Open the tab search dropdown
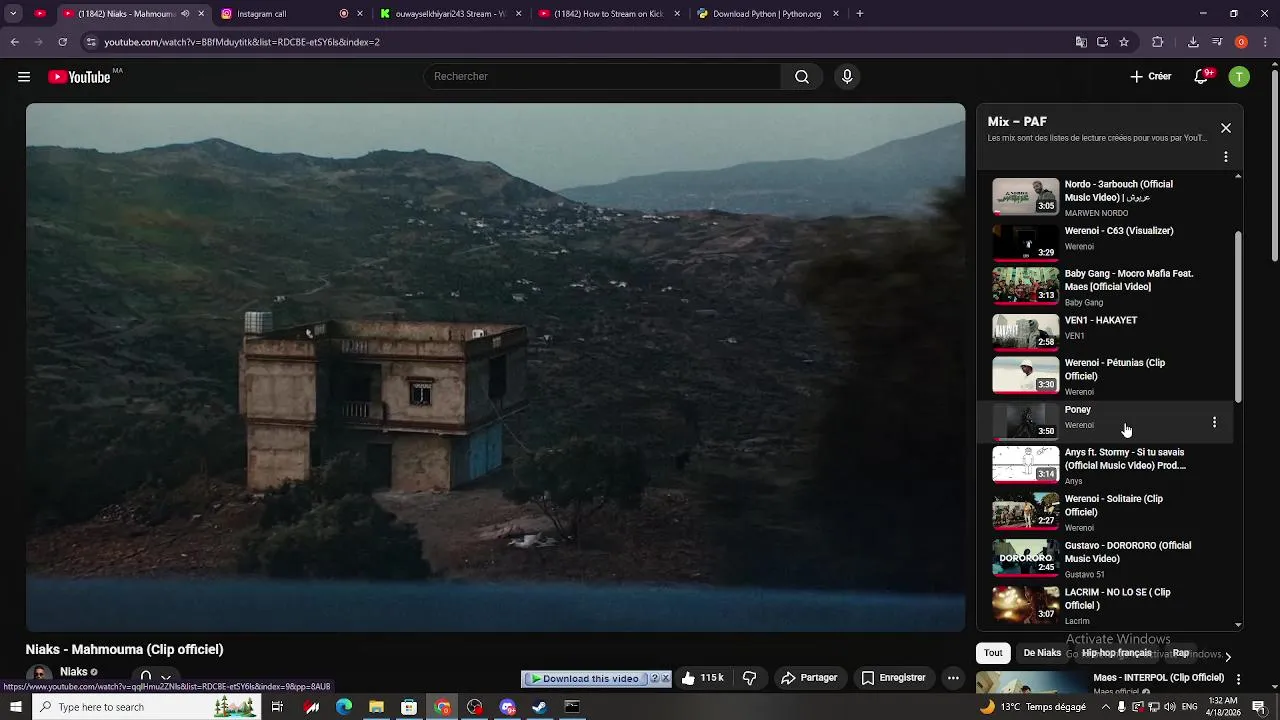The width and height of the screenshot is (1280, 720). tap(13, 14)
